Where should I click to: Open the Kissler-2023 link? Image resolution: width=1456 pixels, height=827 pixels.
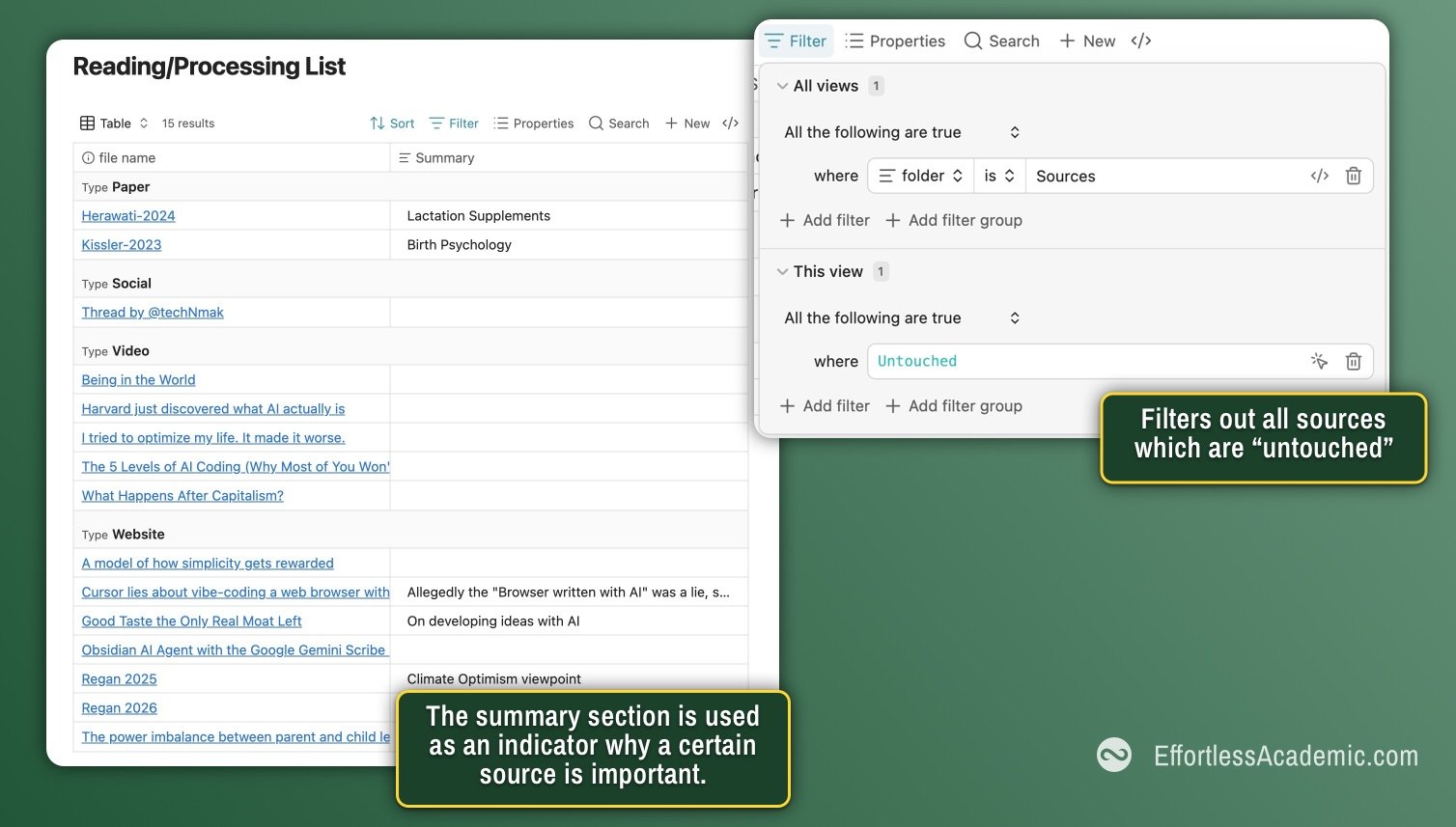tap(122, 245)
